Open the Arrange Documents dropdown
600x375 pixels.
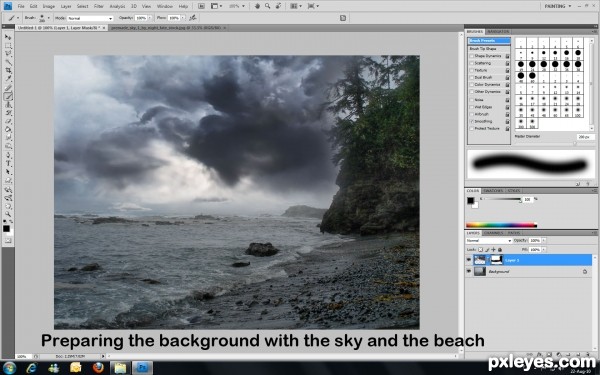pos(296,6)
